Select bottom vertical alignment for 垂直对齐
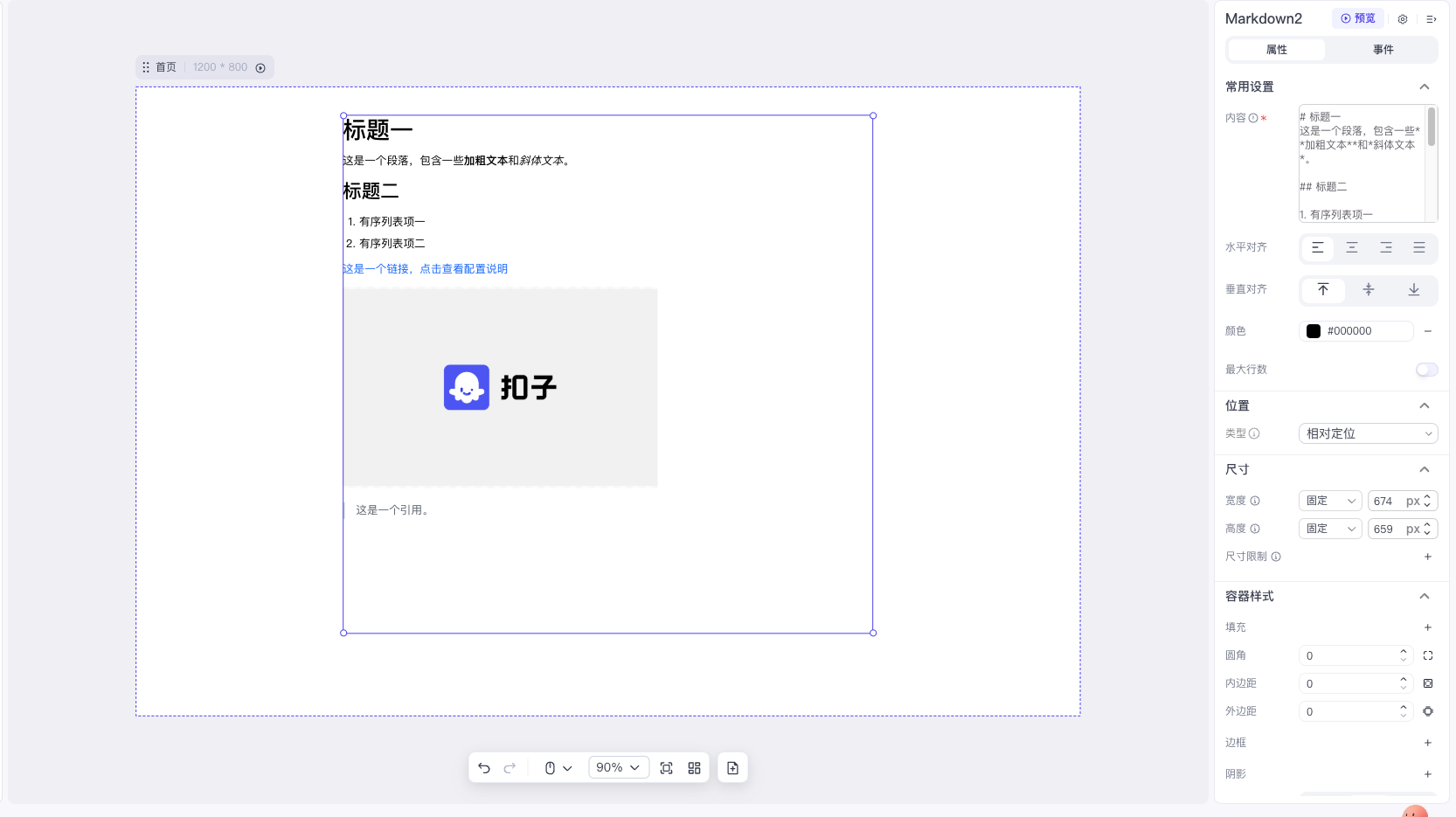Viewport: 1456px width, 817px height. click(x=1413, y=289)
